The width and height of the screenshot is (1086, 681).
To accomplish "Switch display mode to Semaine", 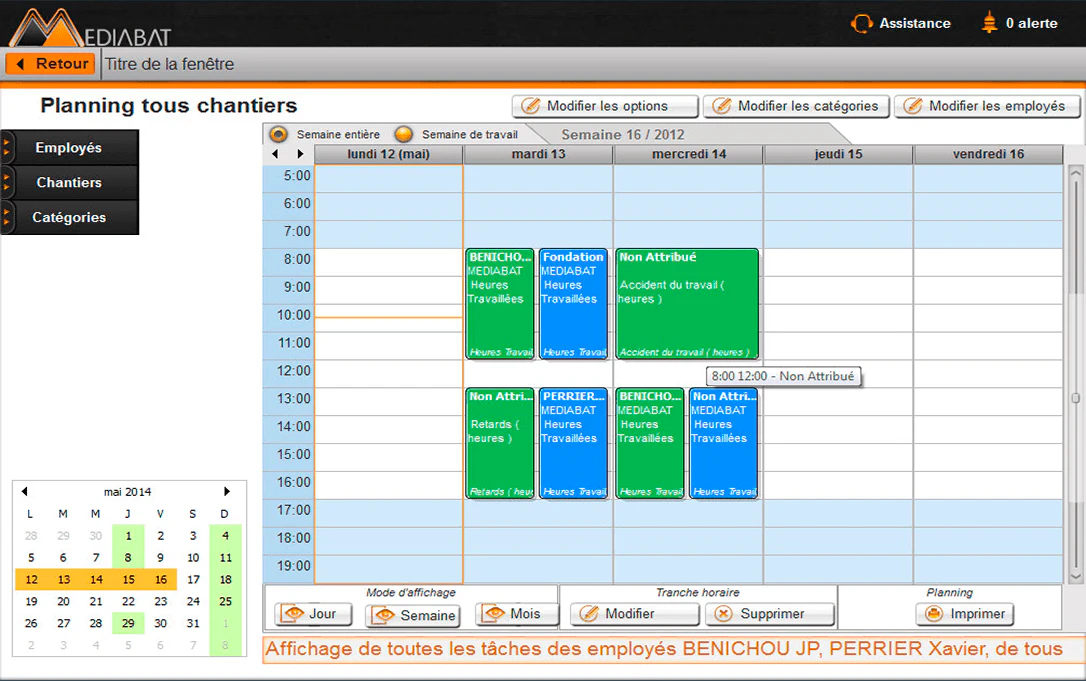I will [x=413, y=615].
